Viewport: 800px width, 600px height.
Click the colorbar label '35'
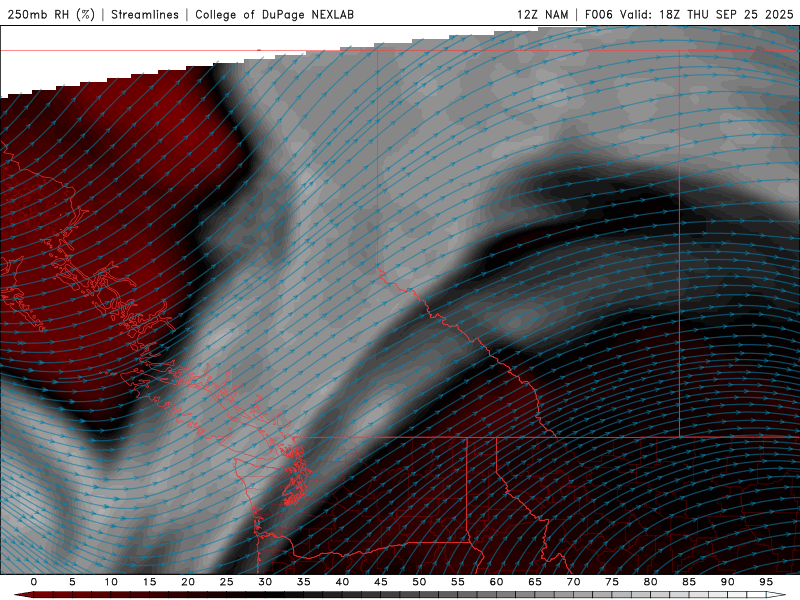(x=304, y=582)
